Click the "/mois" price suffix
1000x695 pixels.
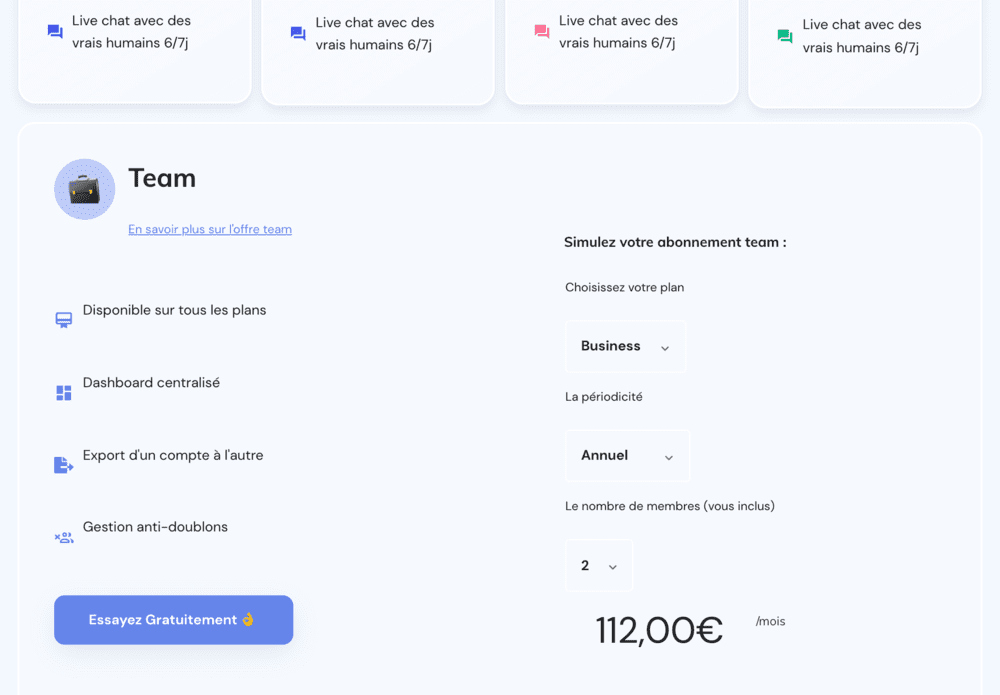tap(770, 621)
